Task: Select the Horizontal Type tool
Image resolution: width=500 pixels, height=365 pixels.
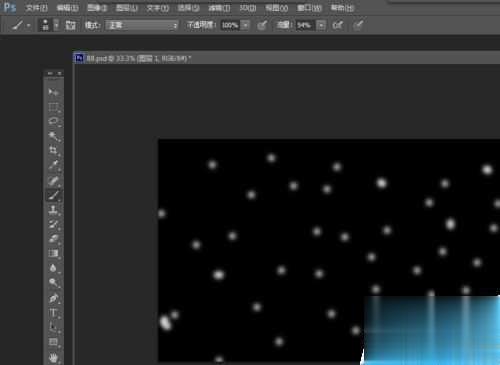Action: 53,313
